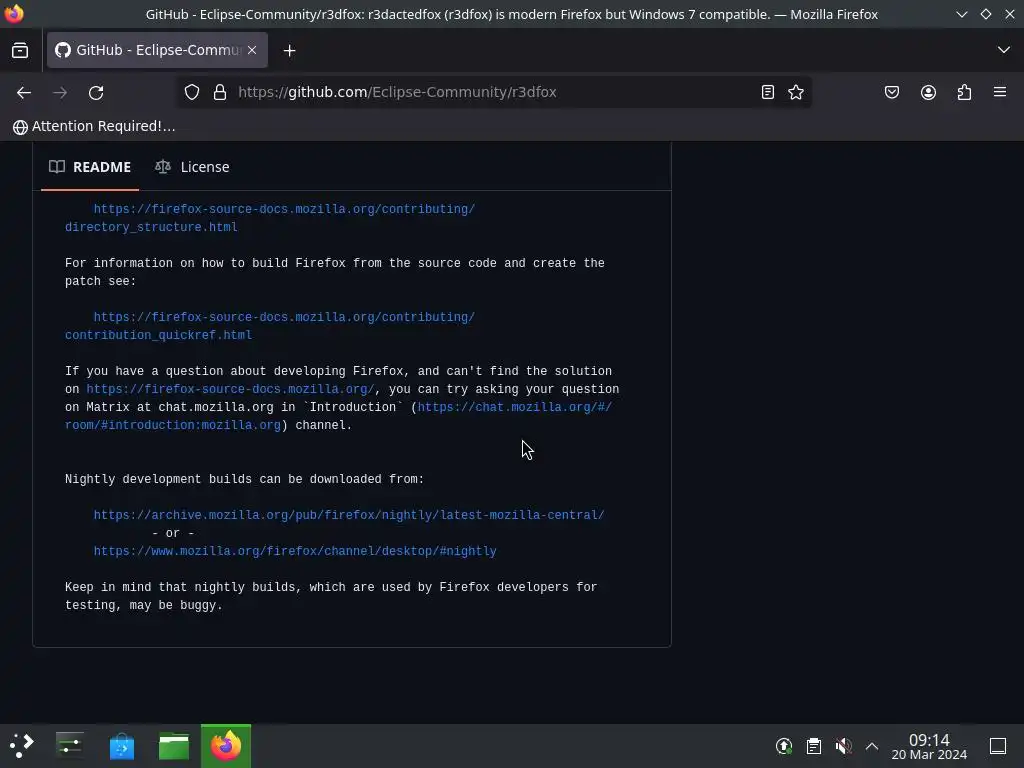Bookmark this page with the star
Viewport: 1024px width, 768px height.
point(795,92)
